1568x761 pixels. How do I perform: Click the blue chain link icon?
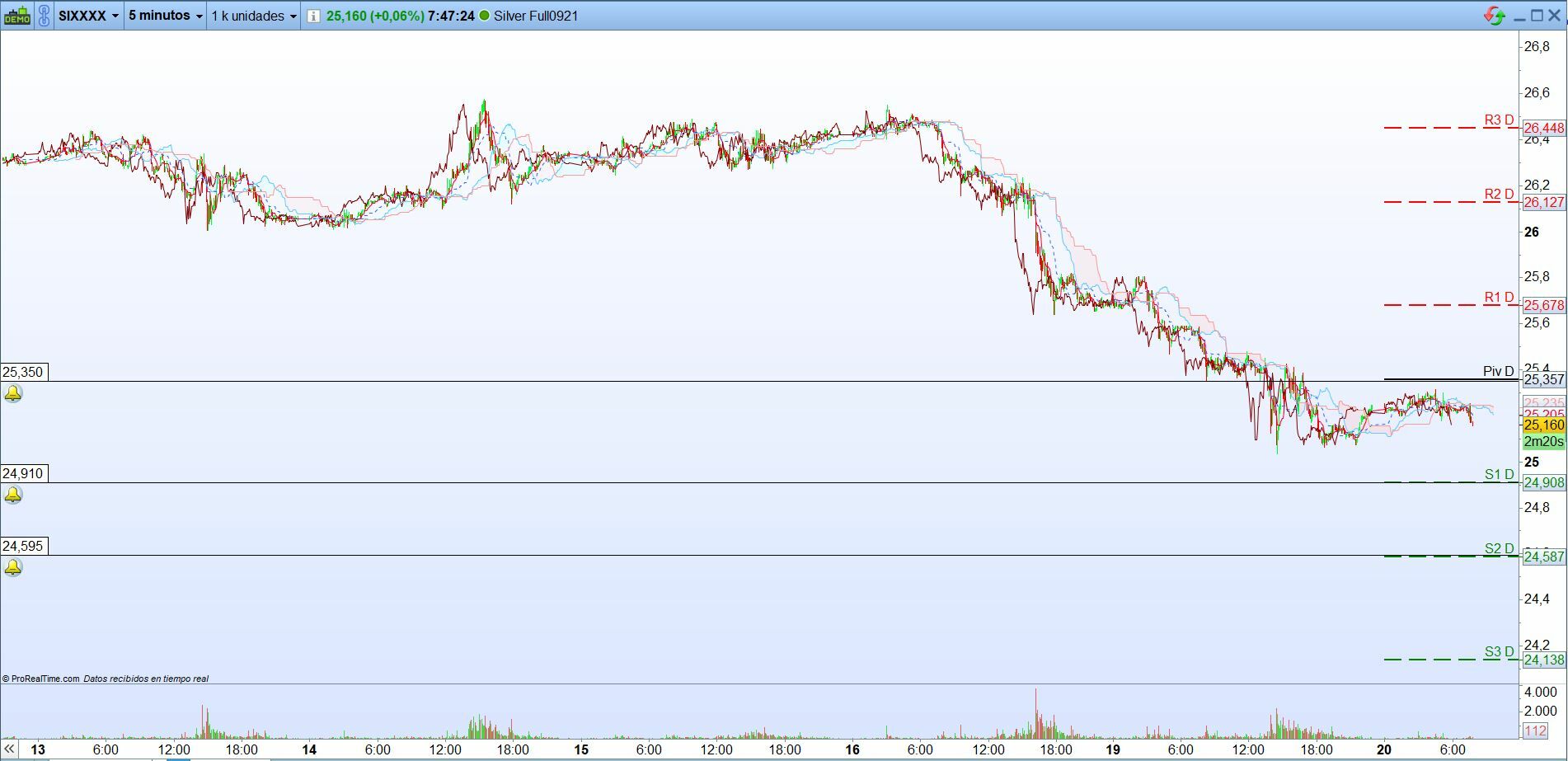click(x=45, y=16)
